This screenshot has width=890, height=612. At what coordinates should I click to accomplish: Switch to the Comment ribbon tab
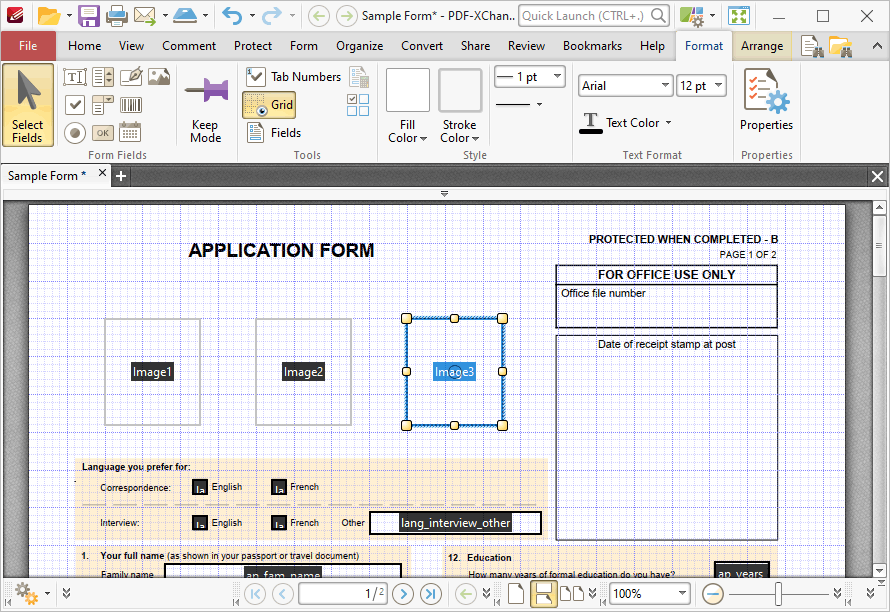click(x=189, y=46)
